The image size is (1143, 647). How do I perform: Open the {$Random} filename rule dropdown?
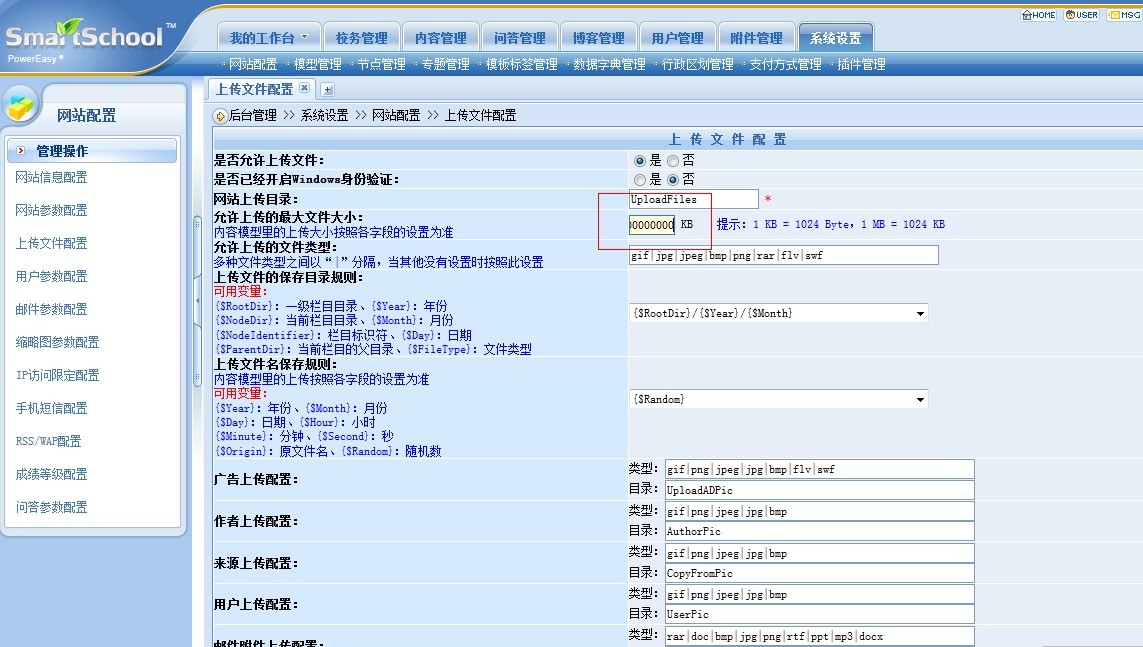click(920, 400)
